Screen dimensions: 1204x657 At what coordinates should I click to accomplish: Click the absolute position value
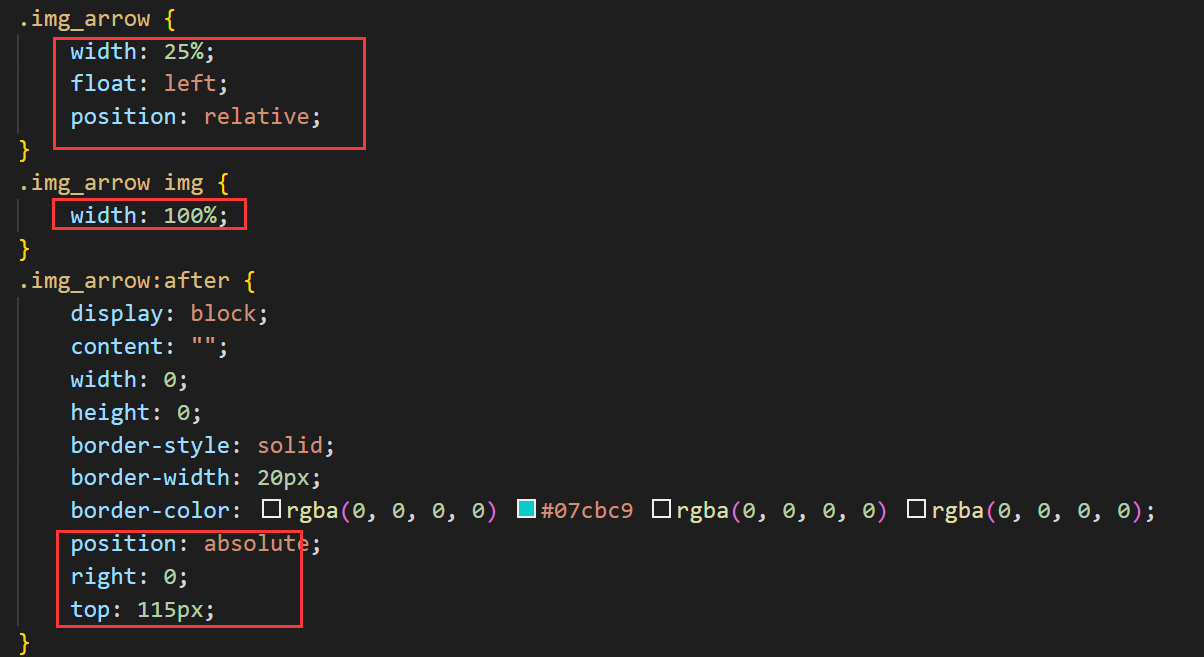click(x=257, y=543)
